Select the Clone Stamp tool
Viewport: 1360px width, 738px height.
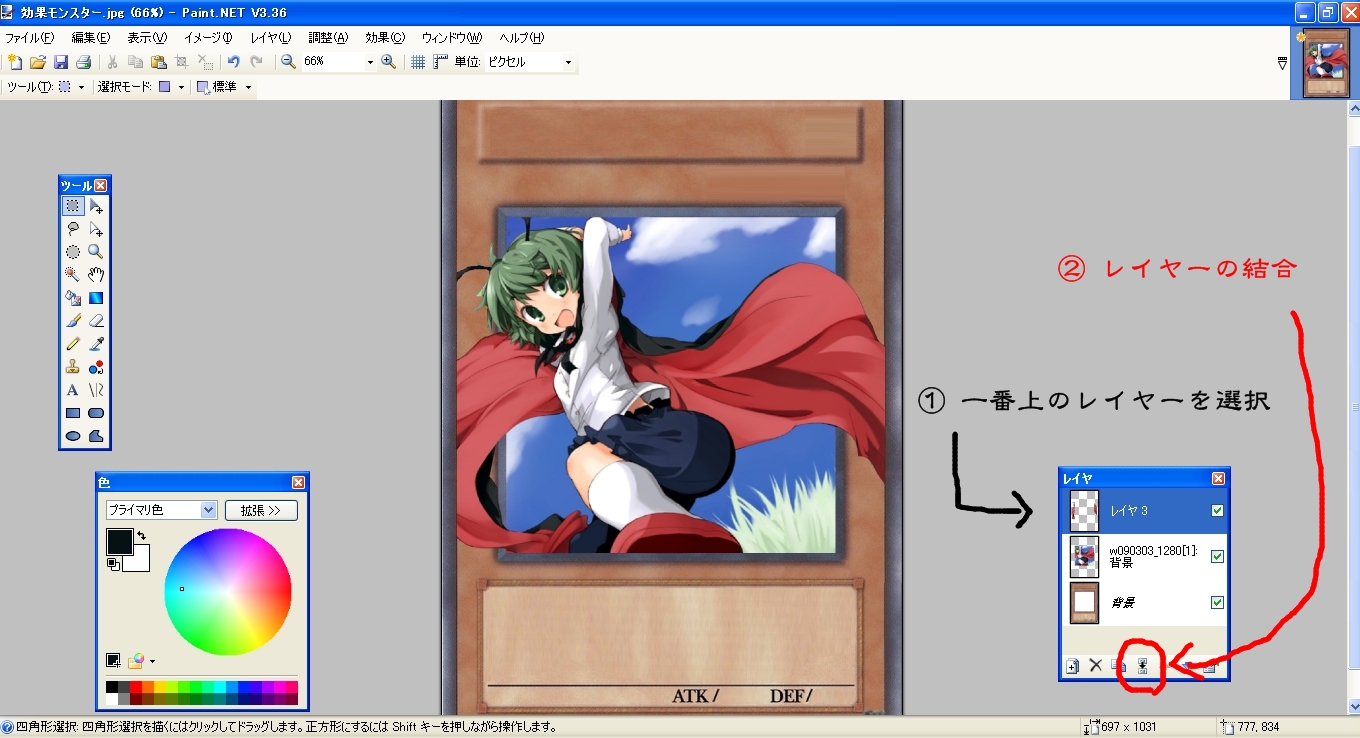73,367
